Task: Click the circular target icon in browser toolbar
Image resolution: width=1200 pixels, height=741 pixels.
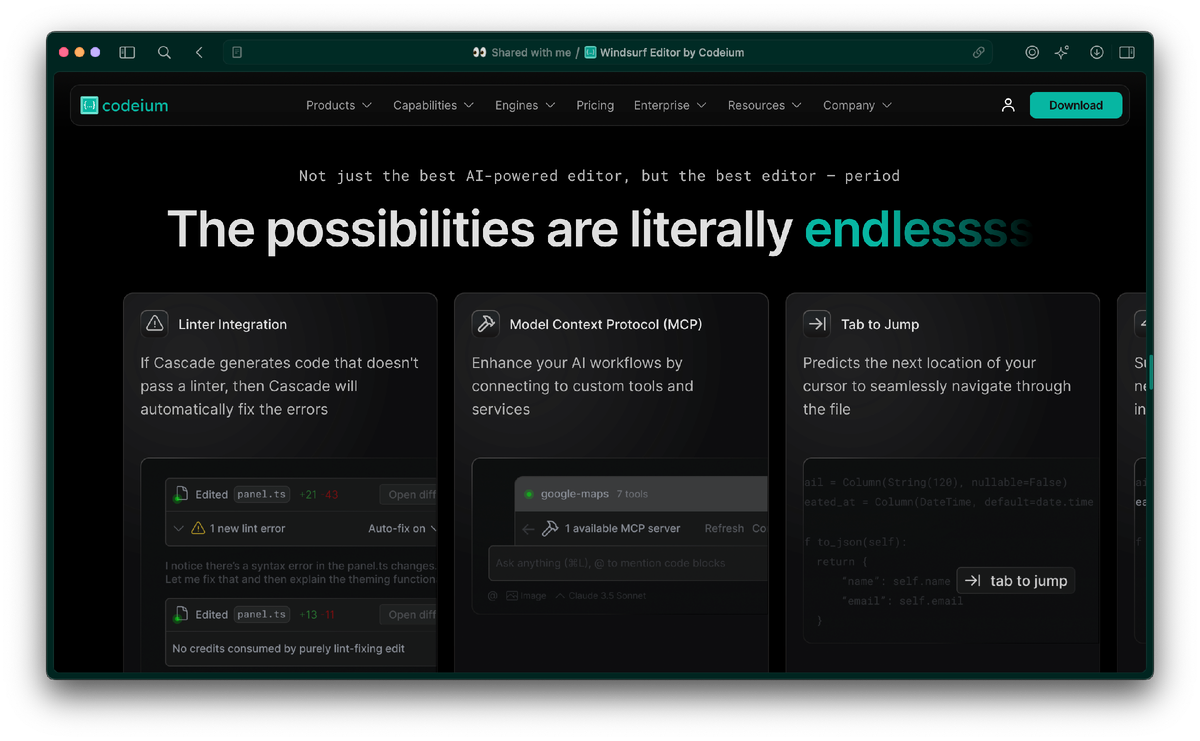Action: [x=1032, y=53]
